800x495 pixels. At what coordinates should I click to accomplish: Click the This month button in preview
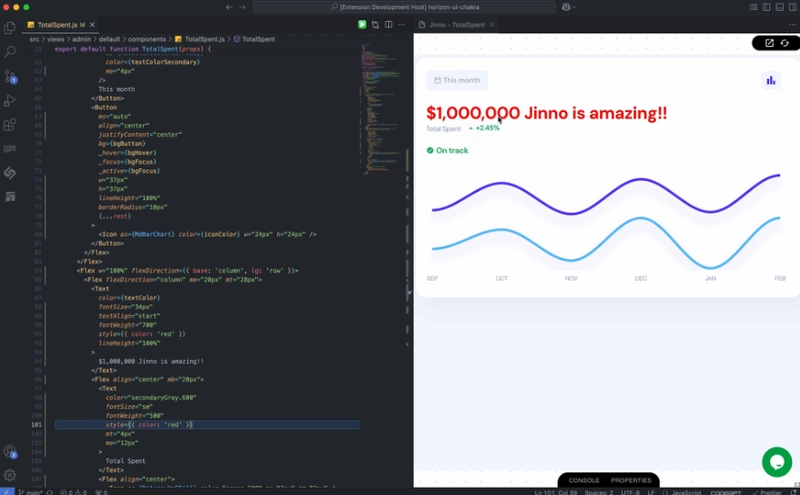(457, 80)
